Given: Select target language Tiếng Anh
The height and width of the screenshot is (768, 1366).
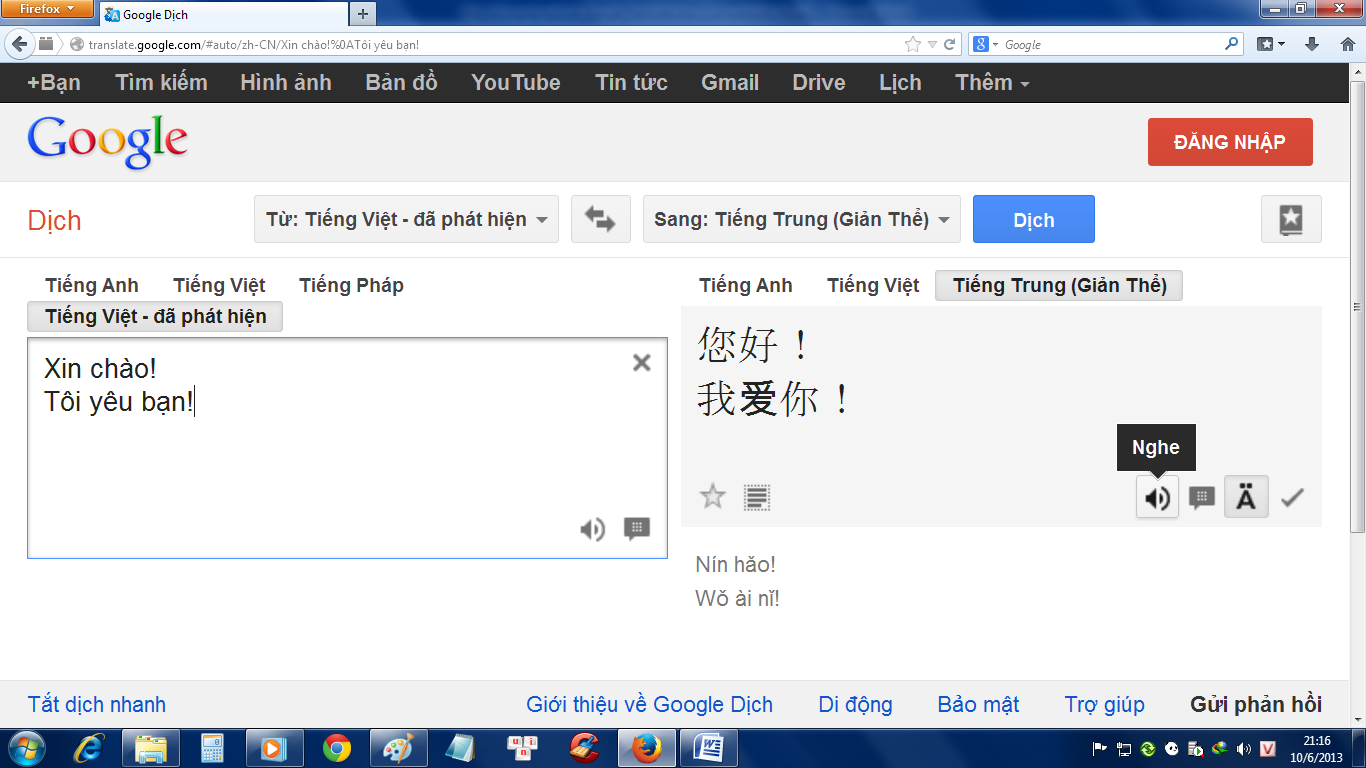Looking at the screenshot, I should (x=746, y=285).
